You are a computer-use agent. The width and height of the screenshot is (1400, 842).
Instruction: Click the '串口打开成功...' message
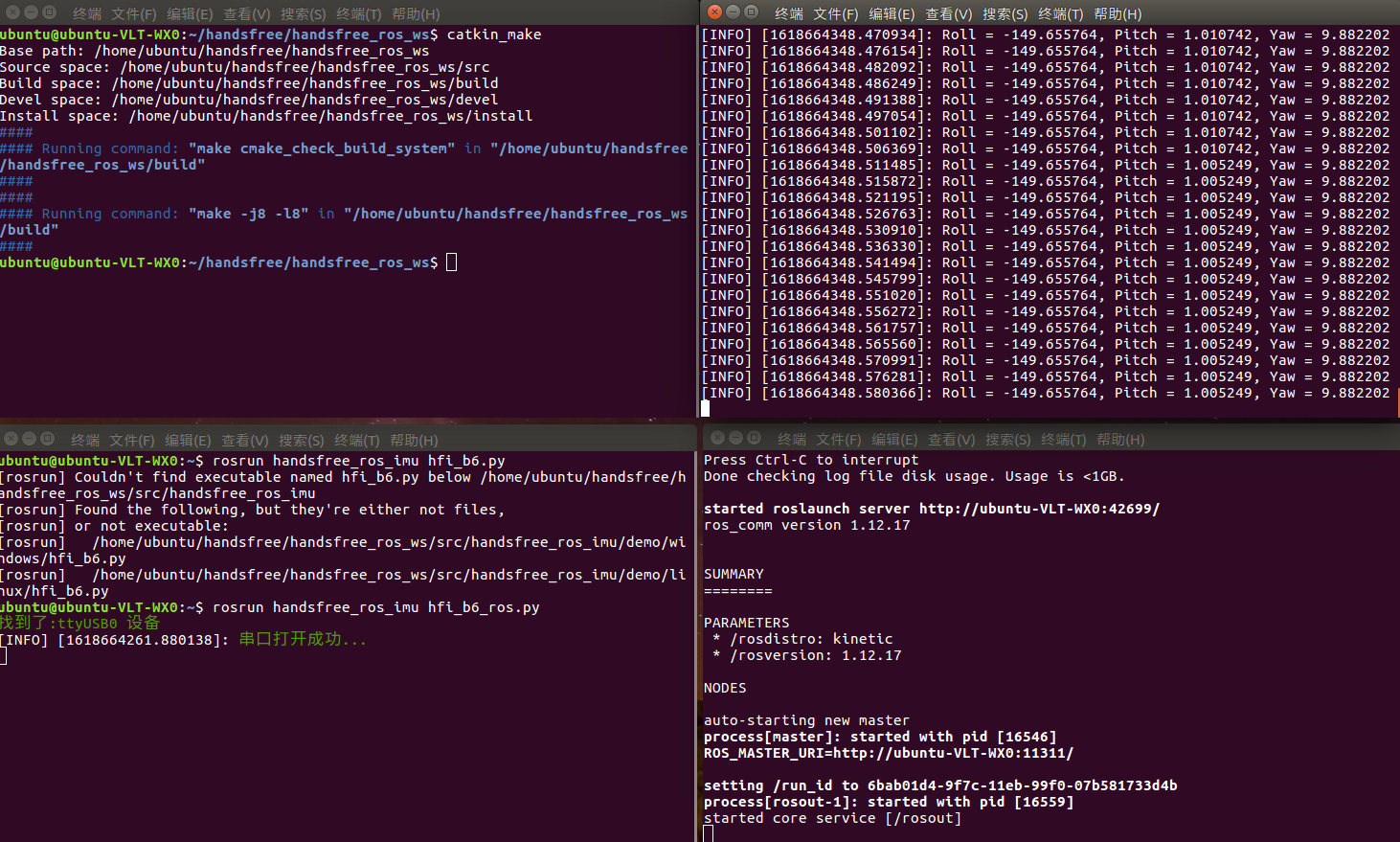click(x=303, y=639)
